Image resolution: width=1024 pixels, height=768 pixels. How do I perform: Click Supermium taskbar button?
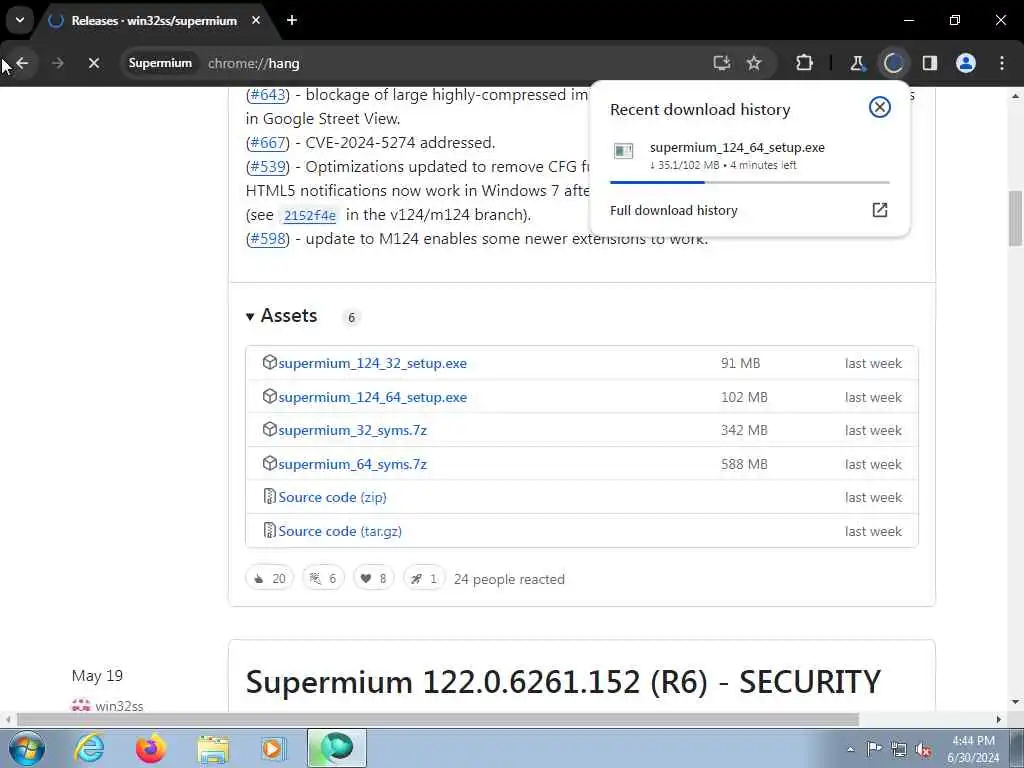click(x=337, y=748)
